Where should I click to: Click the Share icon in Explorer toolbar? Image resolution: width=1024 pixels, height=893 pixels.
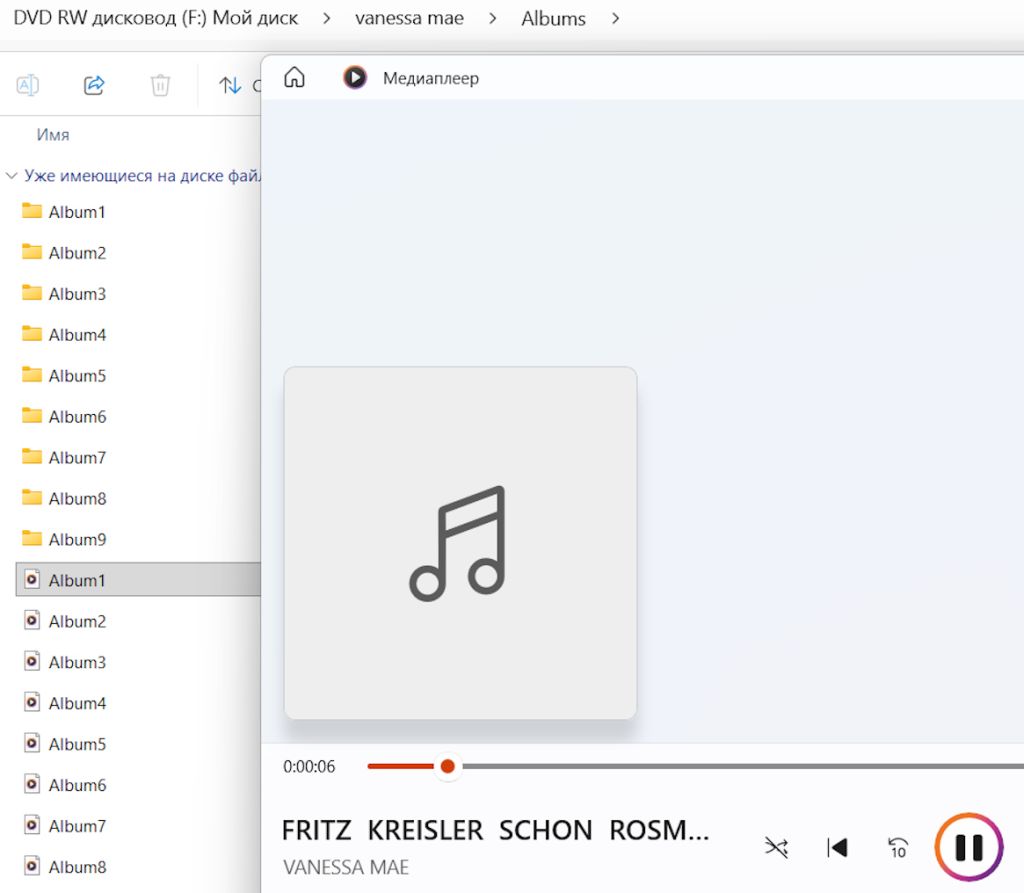click(x=94, y=85)
